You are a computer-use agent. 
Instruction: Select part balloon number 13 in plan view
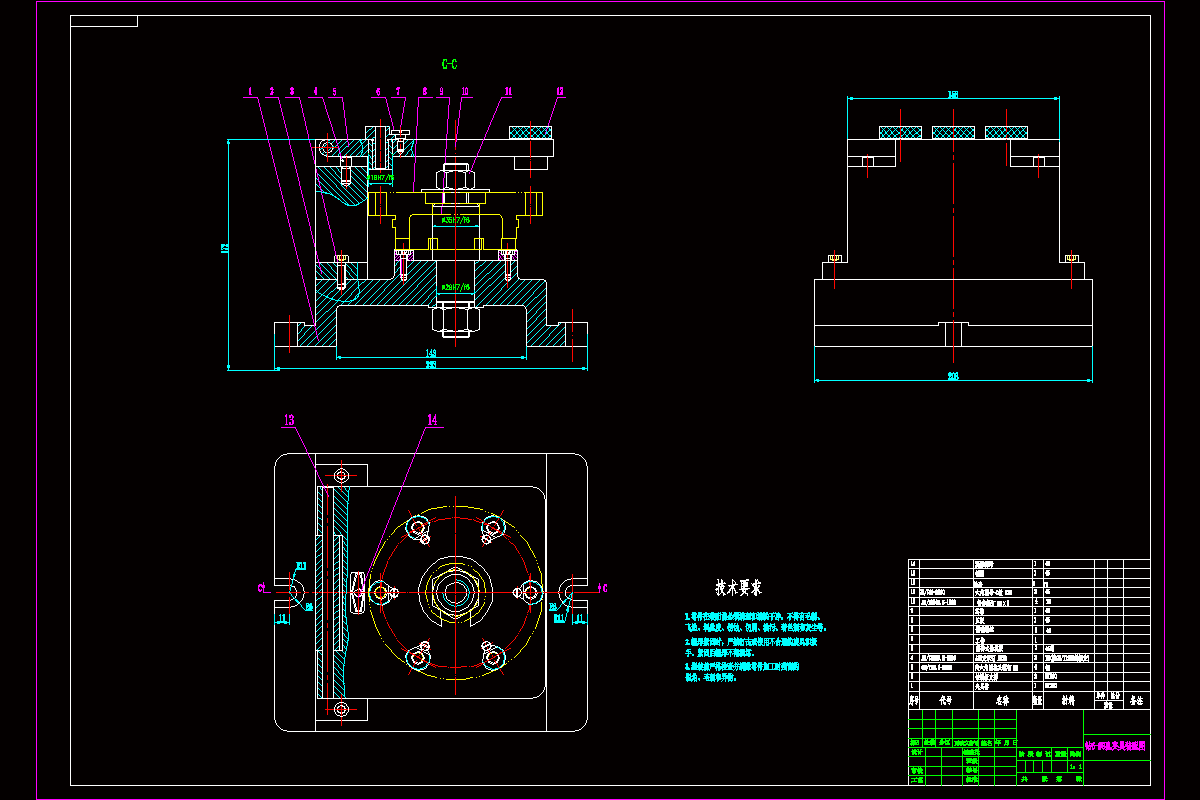(289, 422)
